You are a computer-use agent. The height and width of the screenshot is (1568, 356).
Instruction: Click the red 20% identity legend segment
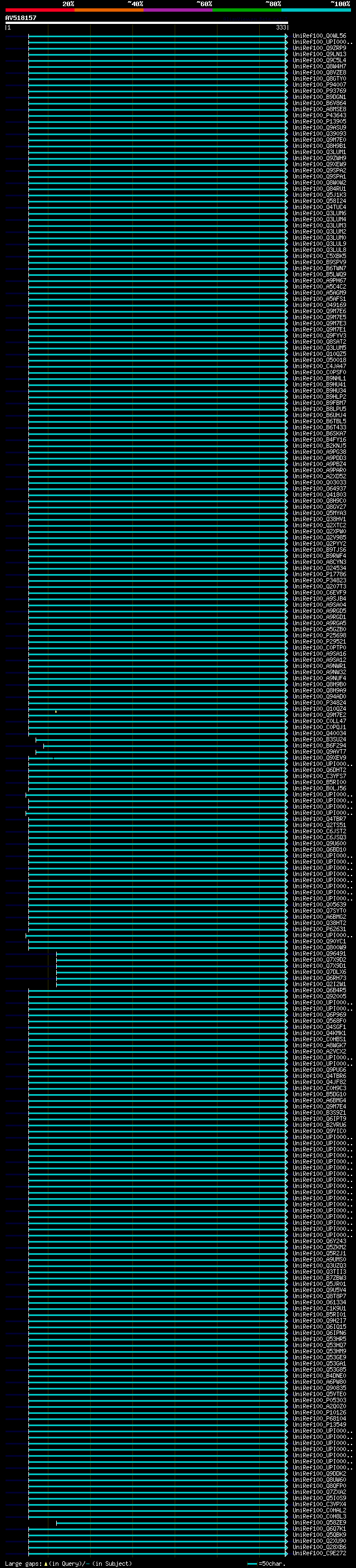[39, 11]
